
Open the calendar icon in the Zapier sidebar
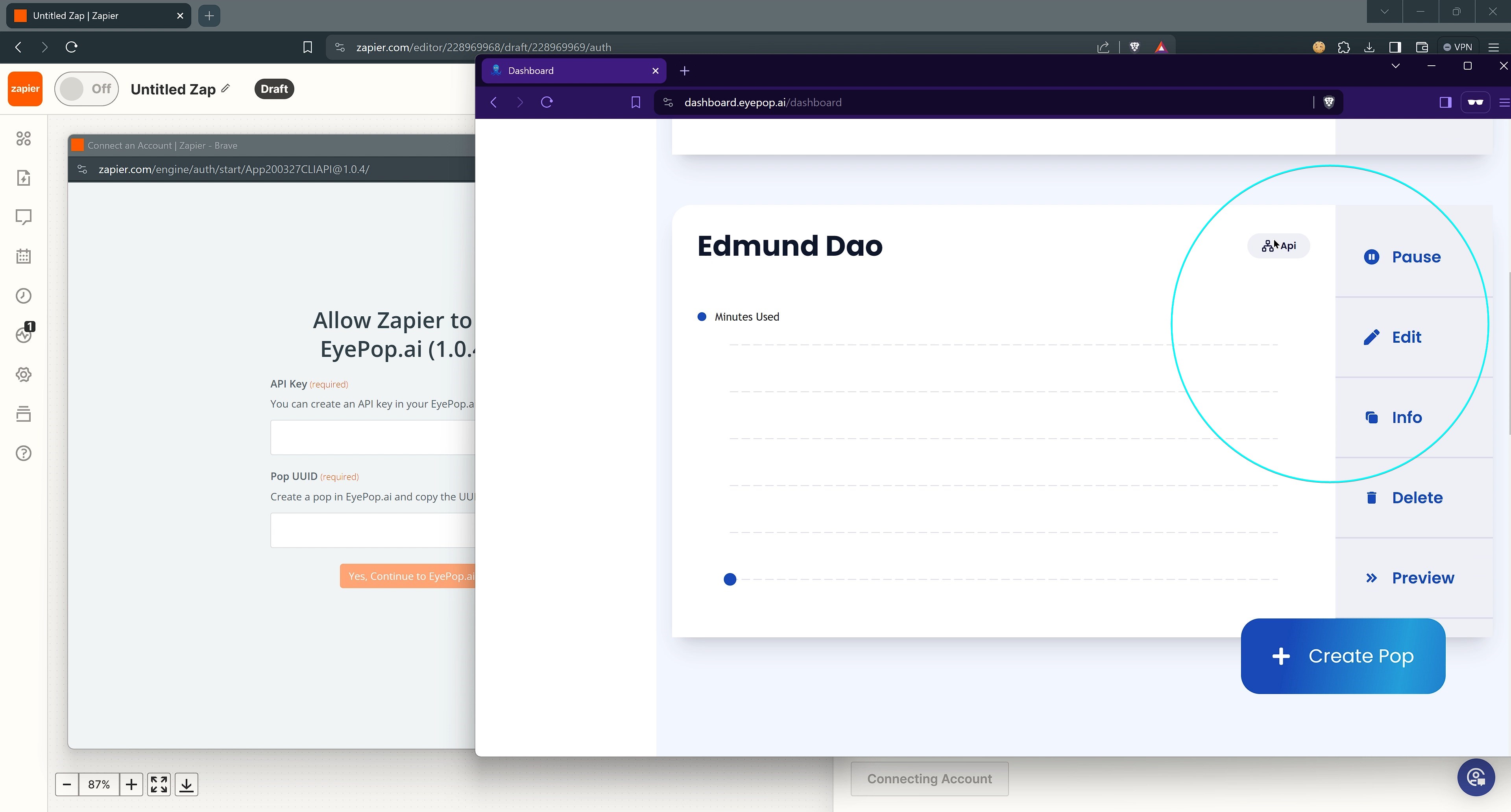tap(24, 256)
